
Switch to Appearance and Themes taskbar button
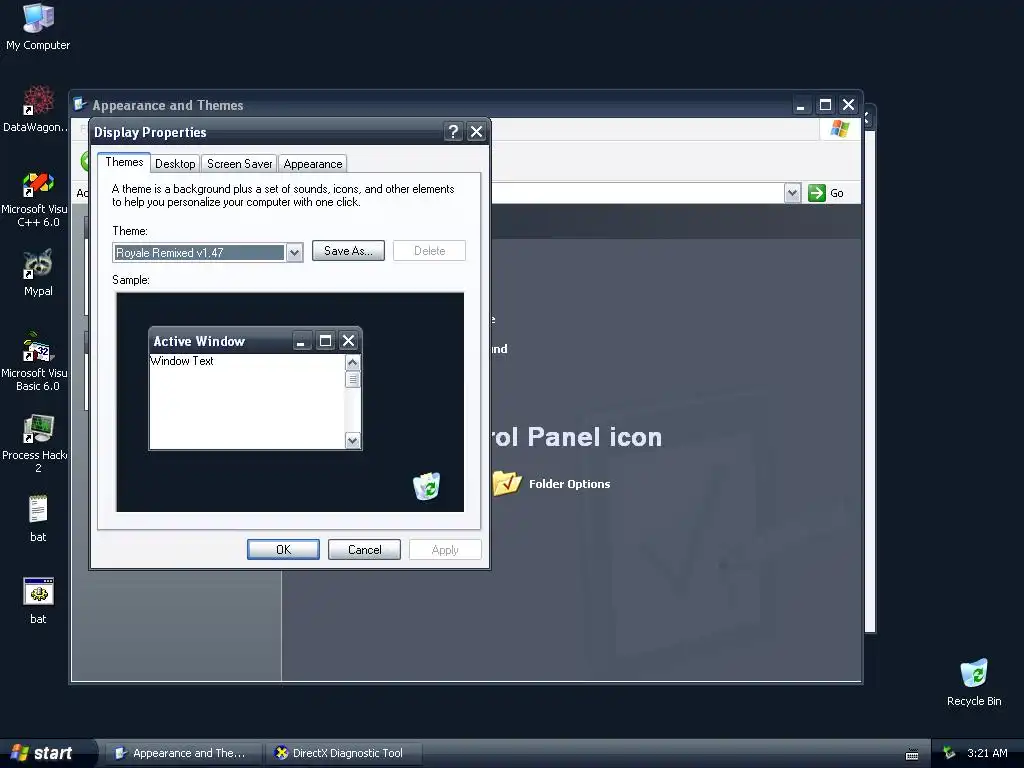[x=183, y=753]
